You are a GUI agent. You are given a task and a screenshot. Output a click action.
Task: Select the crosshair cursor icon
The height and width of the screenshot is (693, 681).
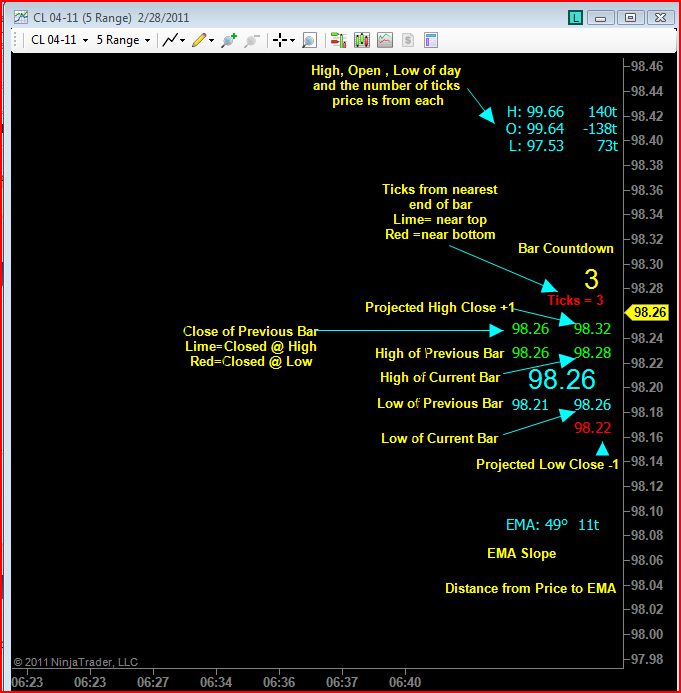(280, 40)
